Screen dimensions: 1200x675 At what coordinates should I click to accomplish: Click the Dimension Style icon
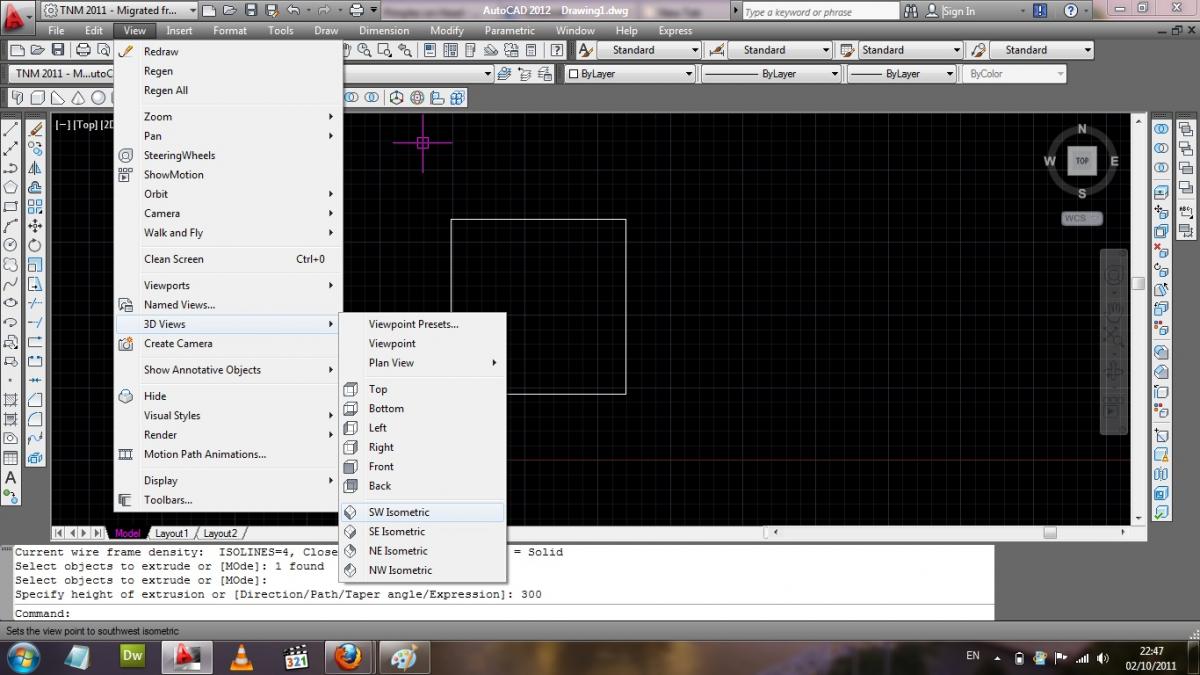tap(716, 50)
